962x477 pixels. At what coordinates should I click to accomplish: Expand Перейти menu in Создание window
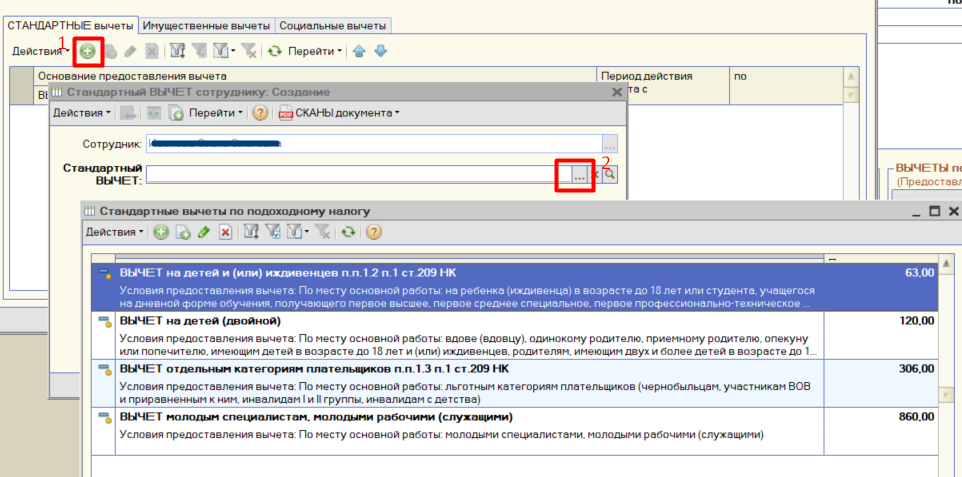point(215,113)
